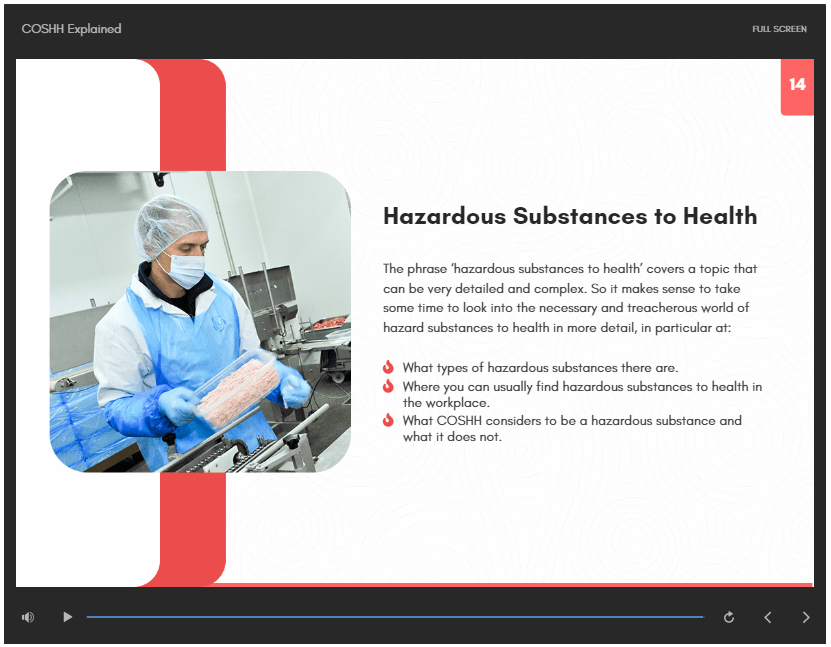The image size is (831, 647).
Task: Click midway along the playback progress bar
Action: pyautogui.click(x=395, y=617)
